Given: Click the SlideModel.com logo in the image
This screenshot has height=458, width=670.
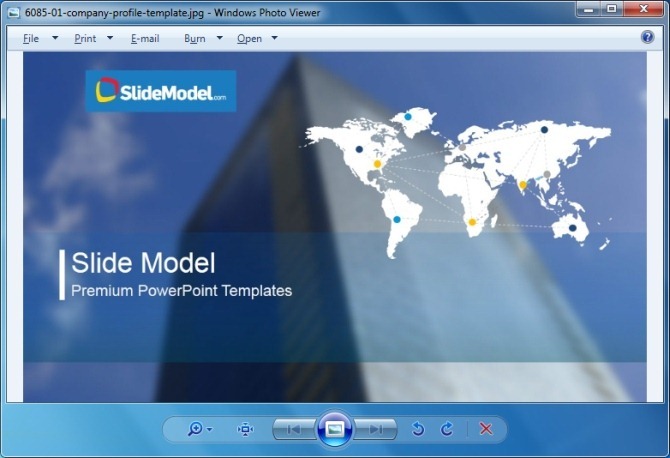Looking at the screenshot, I should (x=161, y=91).
